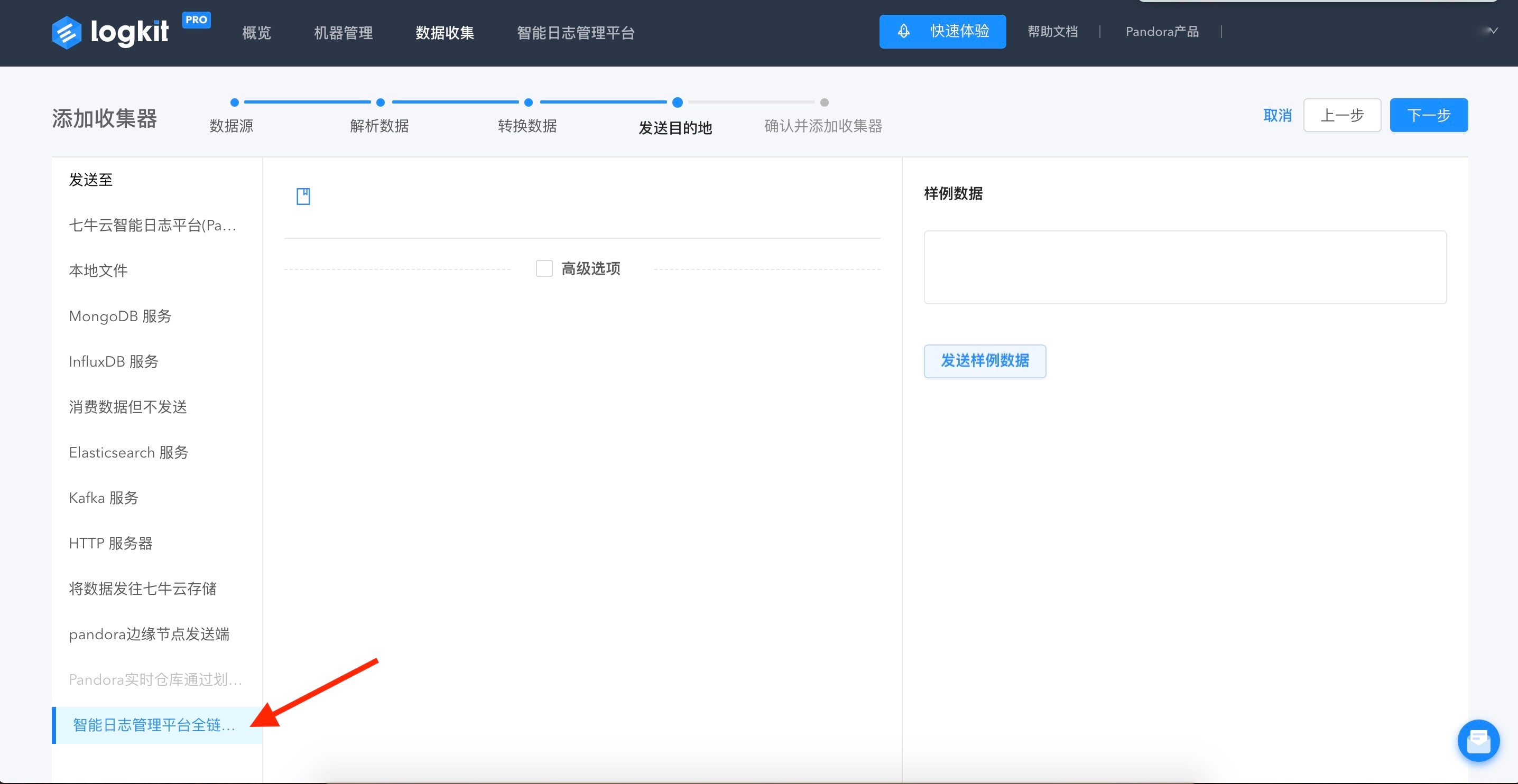Select HTTP 服务器 sender
Image resolution: width=1518 pixels, height=784 pixels.
[157, 543]
